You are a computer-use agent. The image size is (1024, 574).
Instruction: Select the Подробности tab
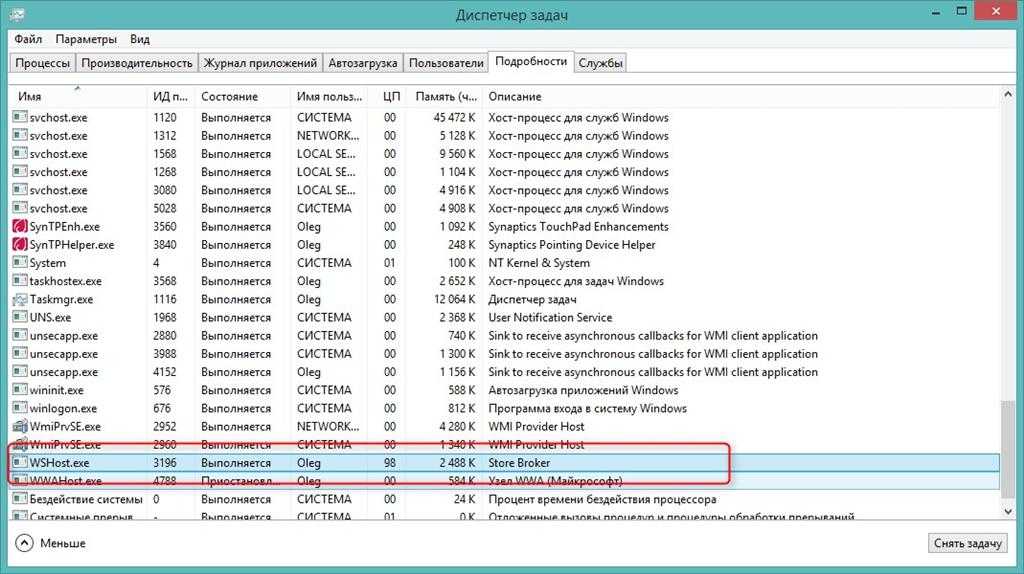531,61
